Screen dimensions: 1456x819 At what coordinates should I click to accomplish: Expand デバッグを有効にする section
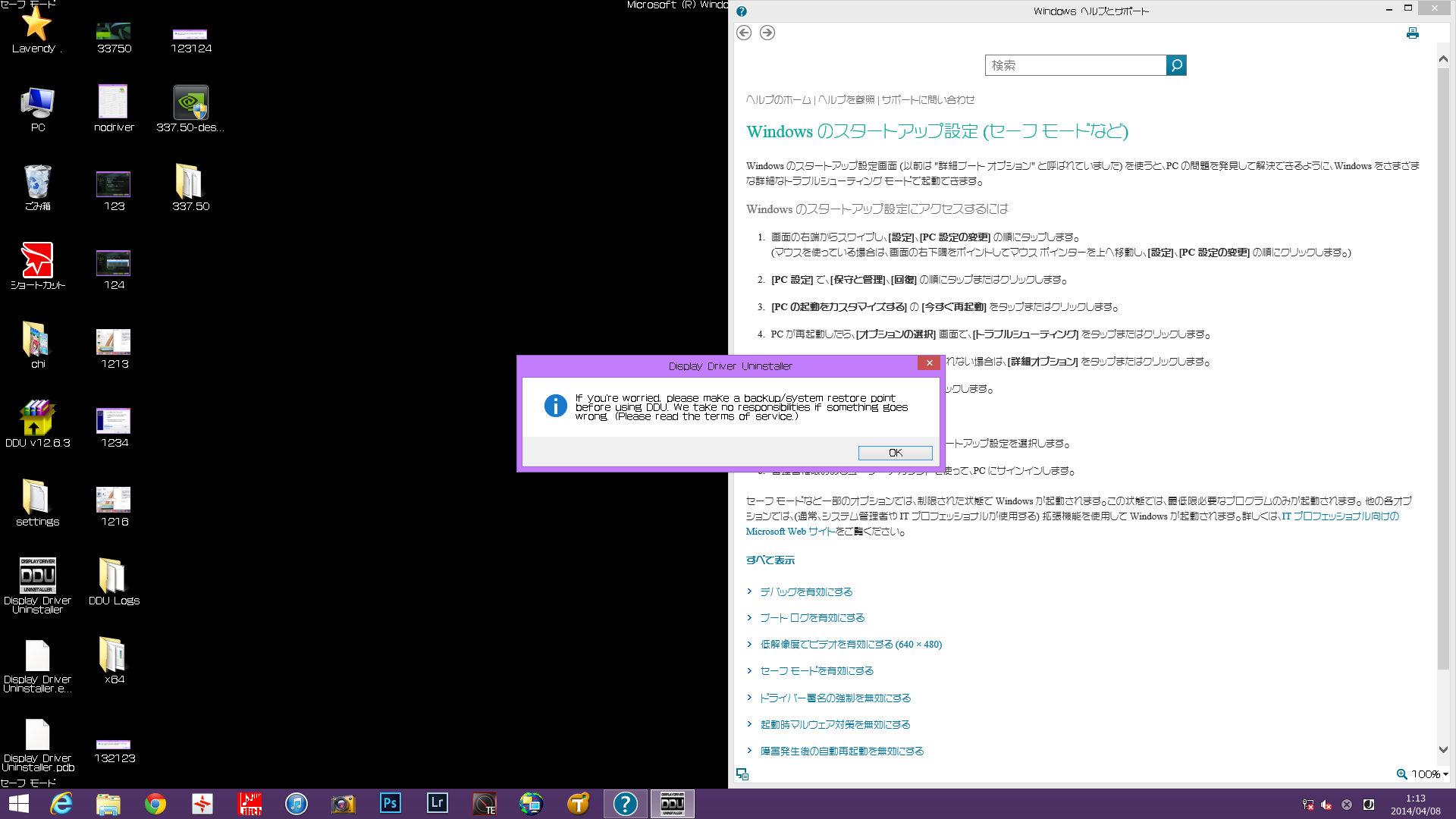point(806,592)
